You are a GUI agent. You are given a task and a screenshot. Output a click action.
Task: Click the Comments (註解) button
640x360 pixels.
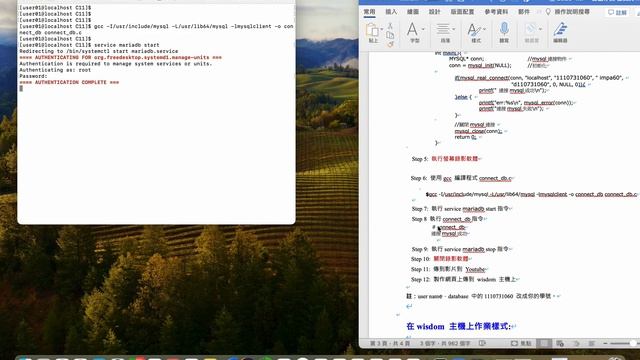(618, 12)
